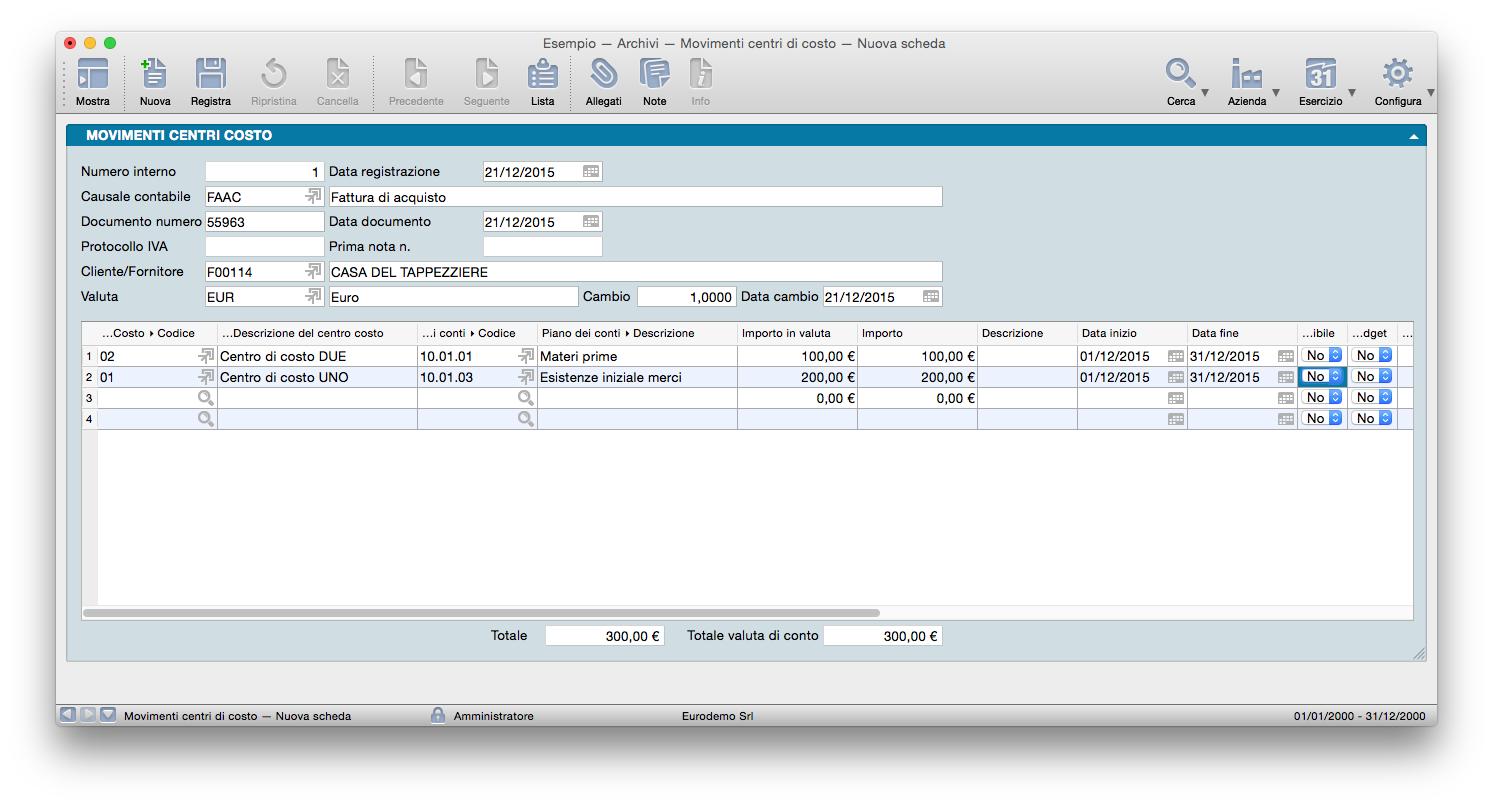This screenshot has height=806, width=1493.
Task: Open Data fine calendar in row 2
Action: point(1286,377)
